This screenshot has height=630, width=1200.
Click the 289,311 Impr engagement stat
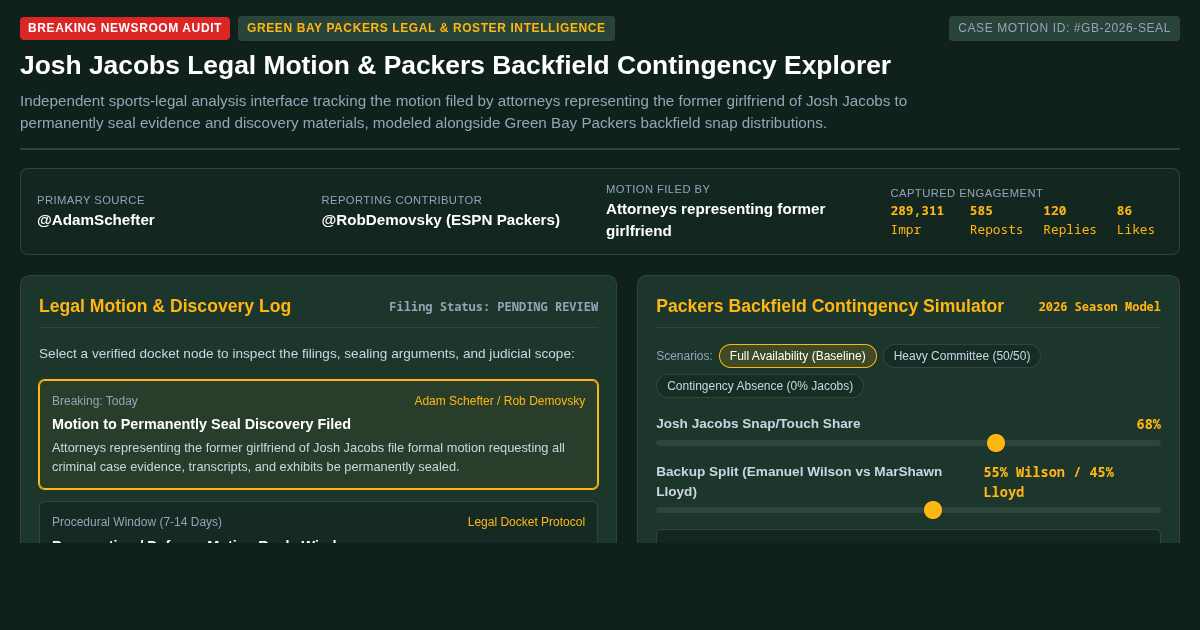(x=917, y=220)
